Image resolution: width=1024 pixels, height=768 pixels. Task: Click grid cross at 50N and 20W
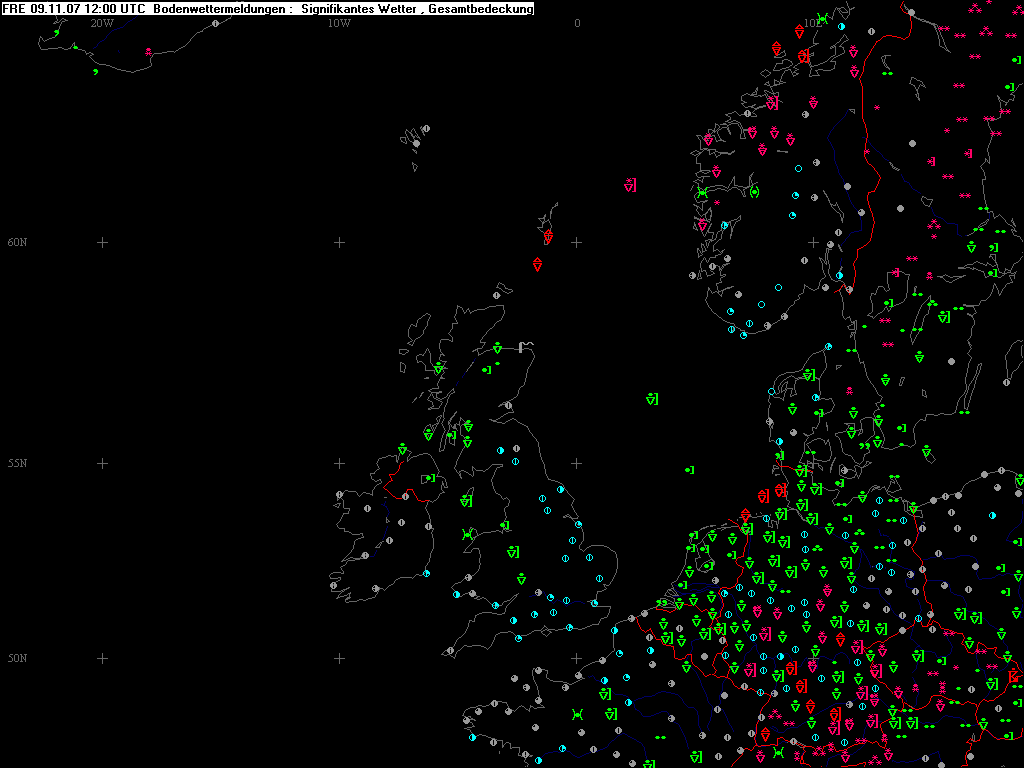pyautogui.click(x=102, y=658)
